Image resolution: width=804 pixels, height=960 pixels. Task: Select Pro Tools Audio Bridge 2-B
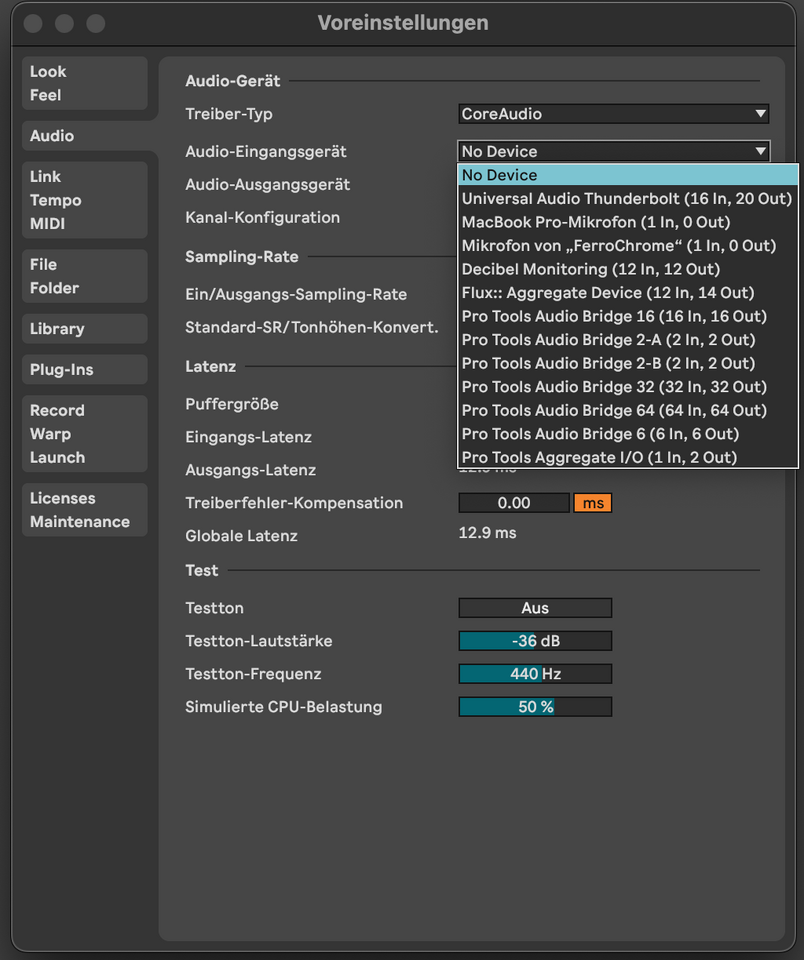(628, 364)
